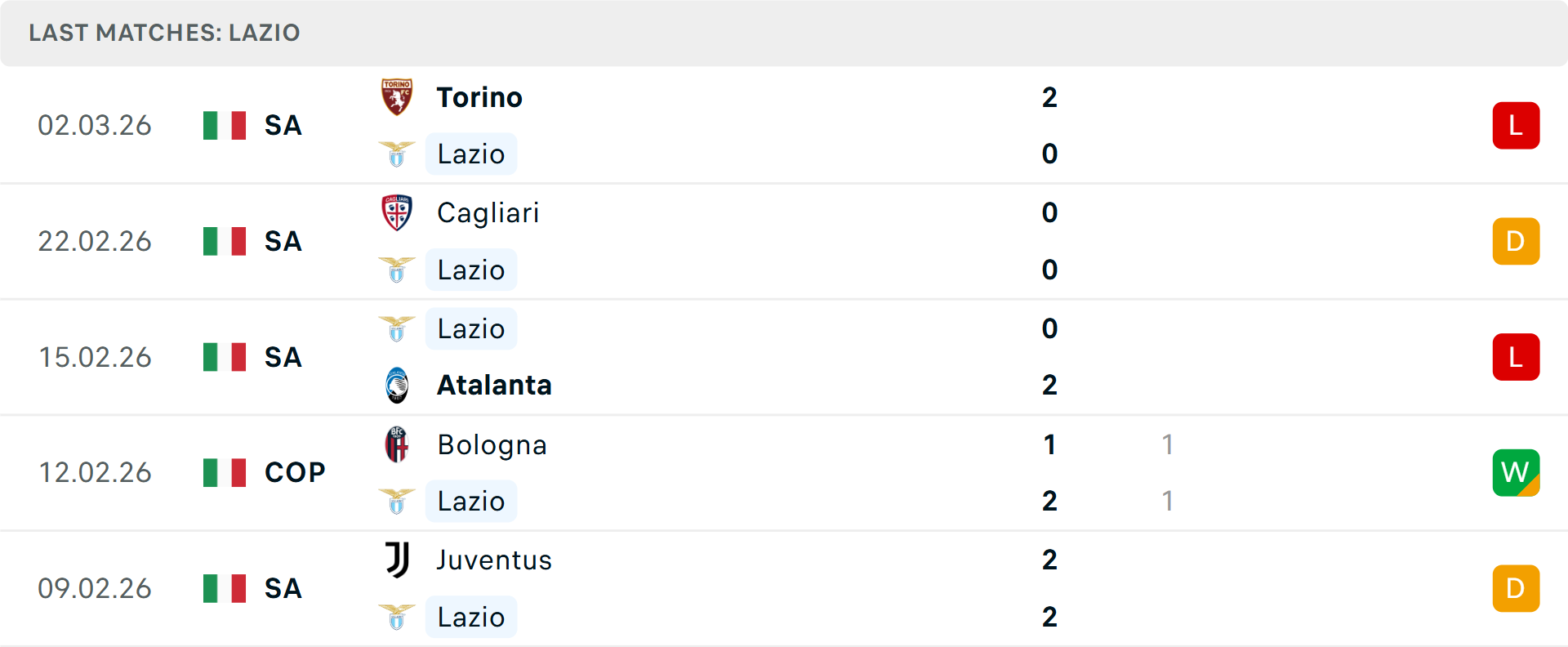The height and width of the screenshot is (647, 1568).
Task: Click the D result badge for Juventus match
Action: point(1516,588)
